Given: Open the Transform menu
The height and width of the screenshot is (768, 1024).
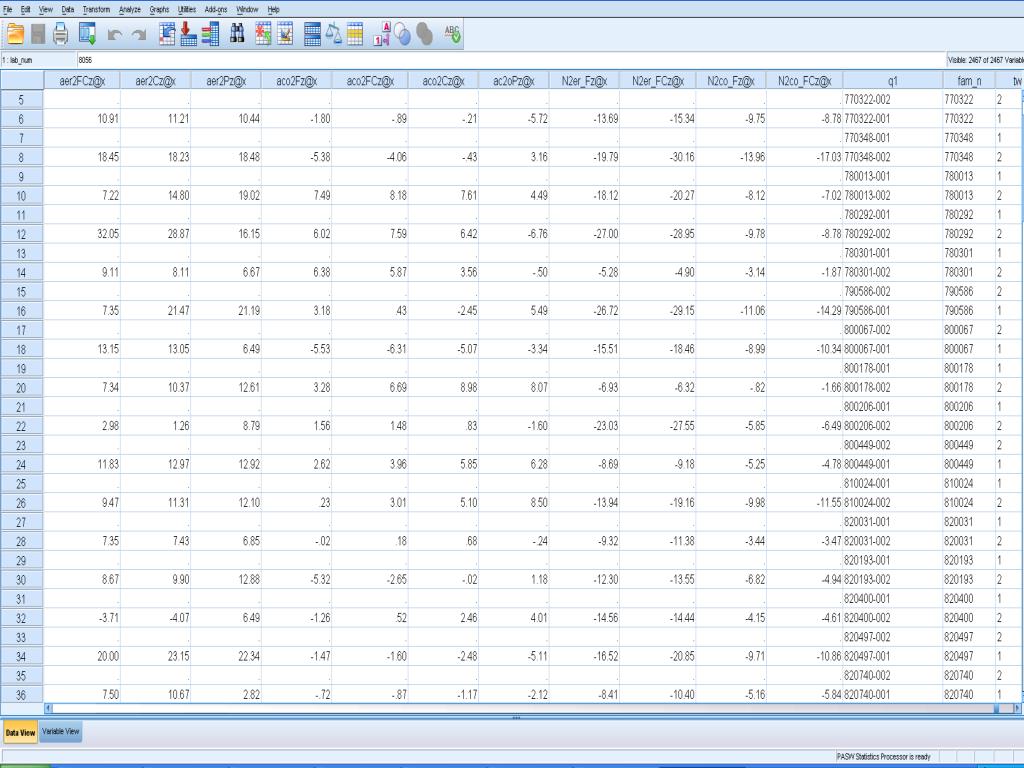Looking at the screenshot, I should [x=97, y=9].
